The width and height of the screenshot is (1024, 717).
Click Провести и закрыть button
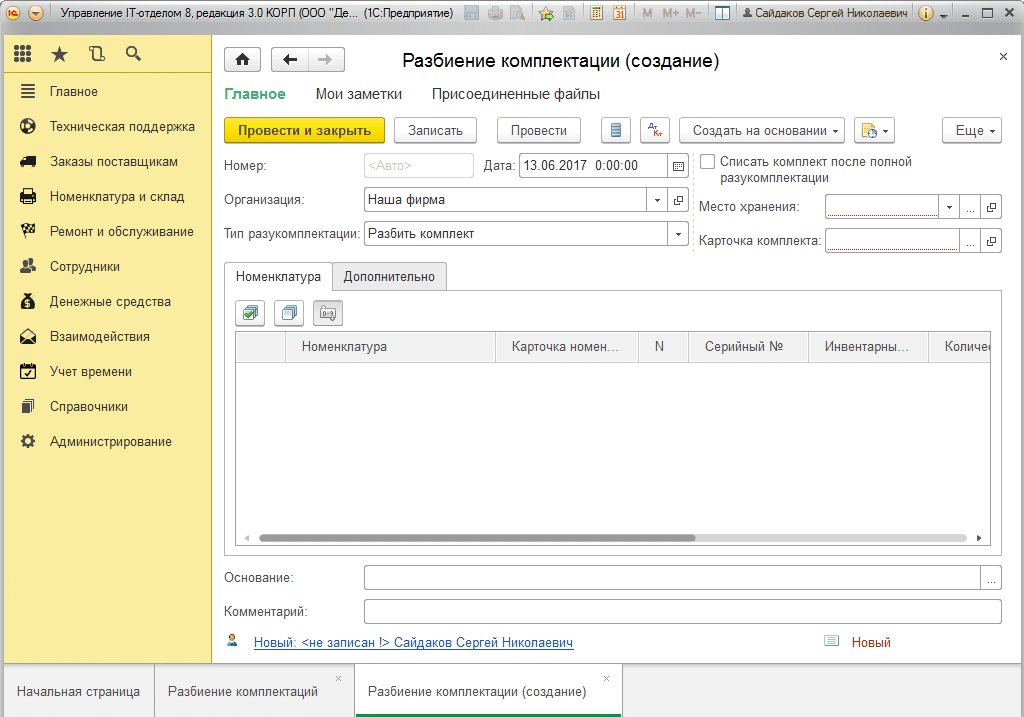click(304, 131)
